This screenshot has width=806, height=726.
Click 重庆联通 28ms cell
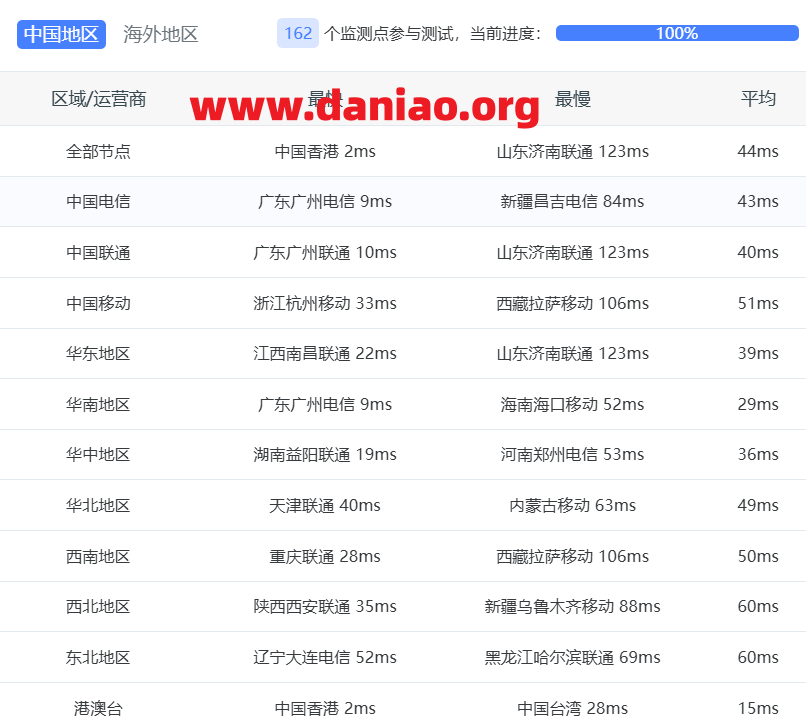pos(325,556)
